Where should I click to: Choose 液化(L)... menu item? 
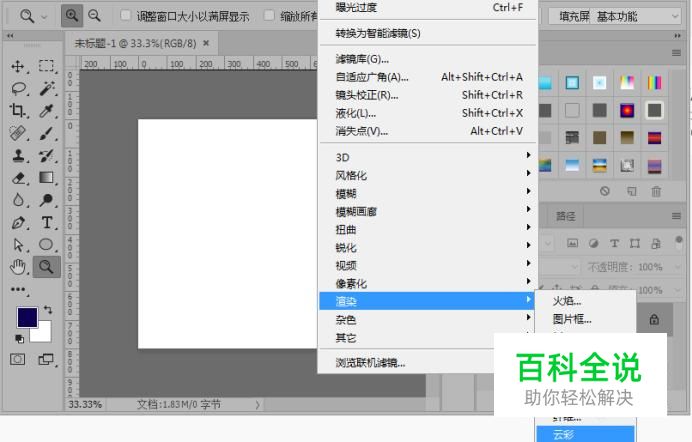click(x=427, y=113)
